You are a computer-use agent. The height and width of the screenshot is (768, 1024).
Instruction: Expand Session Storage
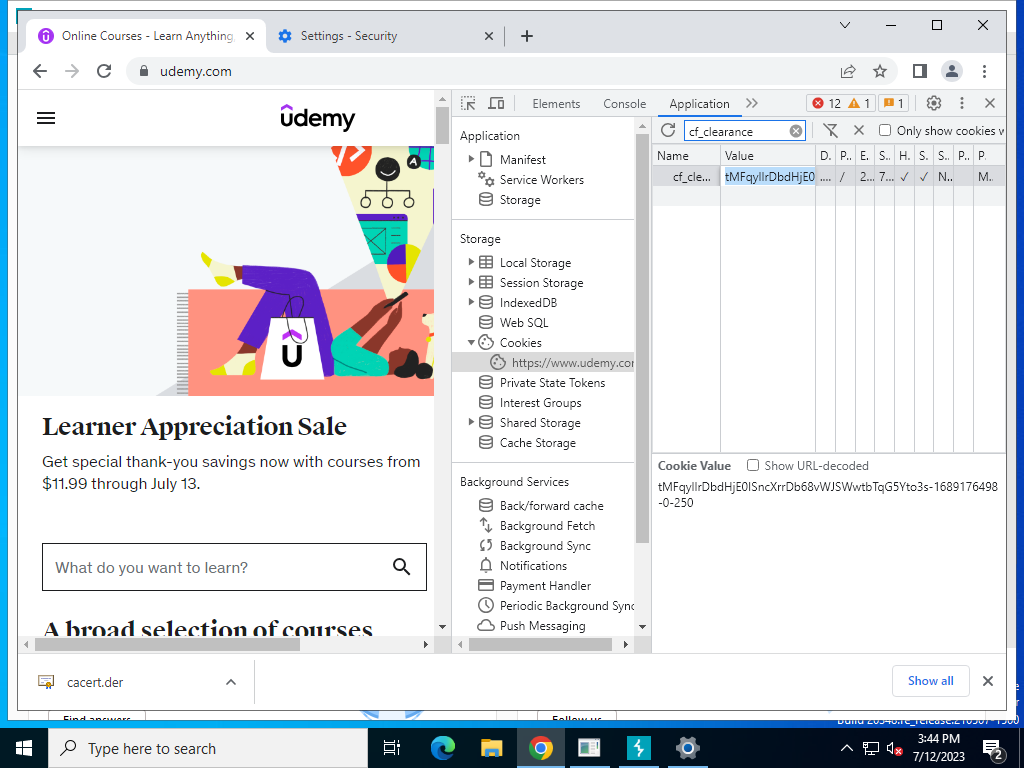click(470, 282)
